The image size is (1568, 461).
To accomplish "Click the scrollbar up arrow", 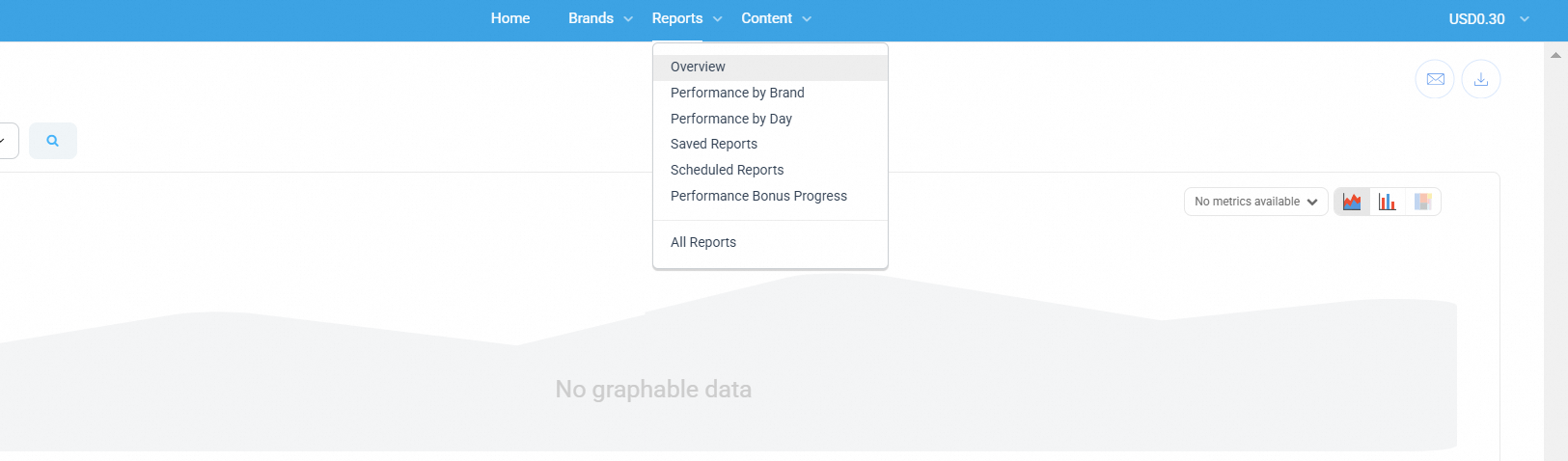I will pyautogui.click(x=1555, y=55).
